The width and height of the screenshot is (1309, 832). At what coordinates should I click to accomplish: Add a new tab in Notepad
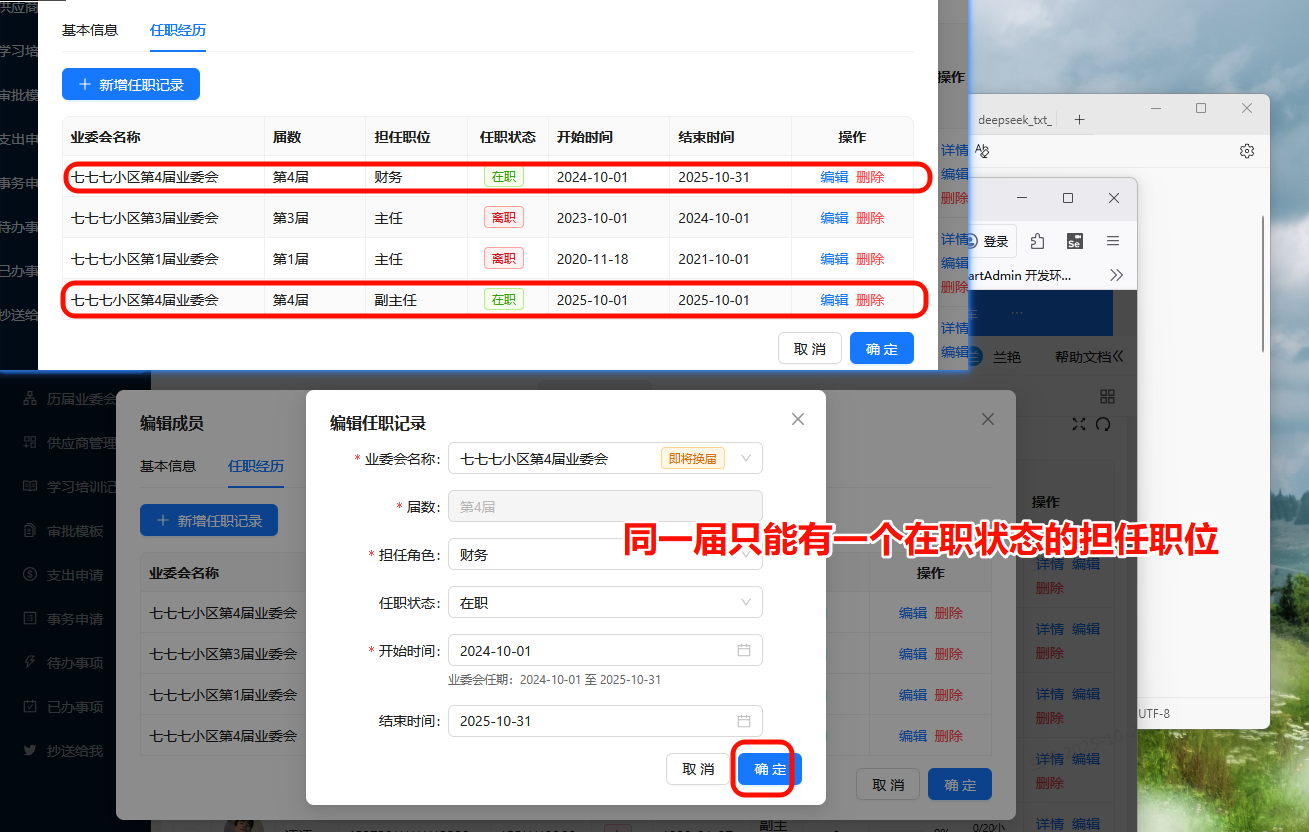point(1079,120)
